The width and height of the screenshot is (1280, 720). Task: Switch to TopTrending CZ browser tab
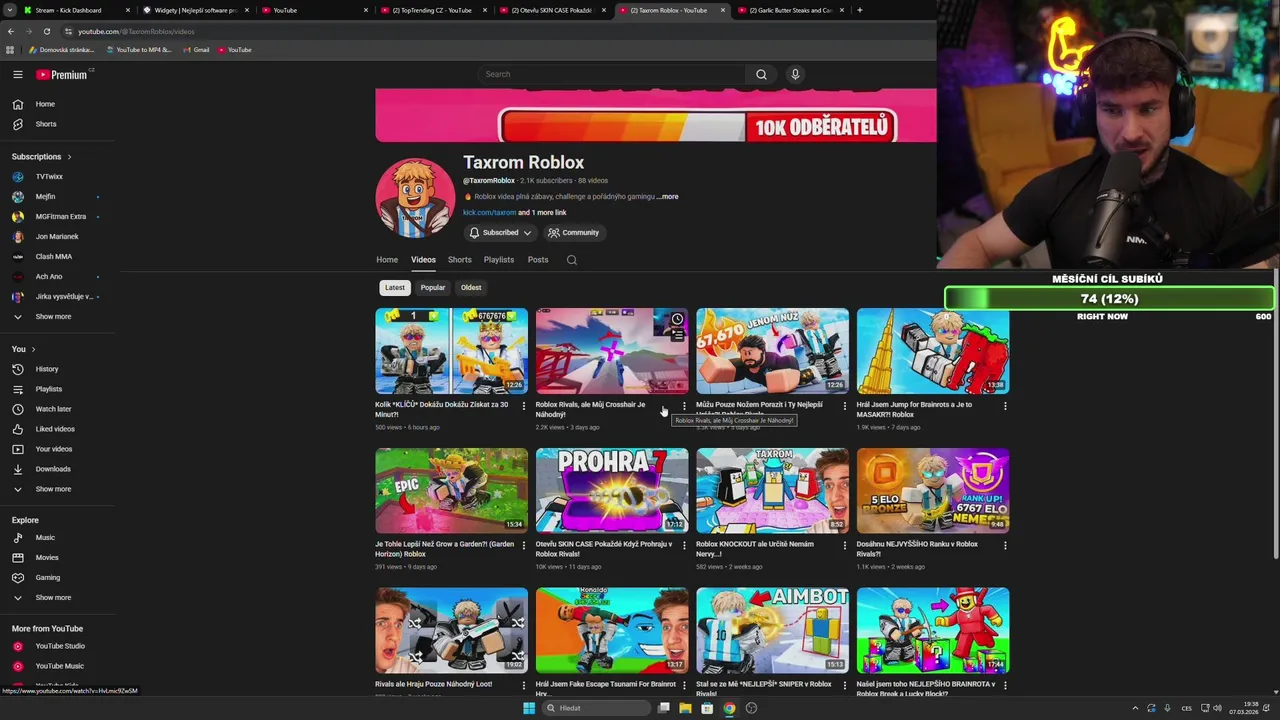click(x=431, y=10)
